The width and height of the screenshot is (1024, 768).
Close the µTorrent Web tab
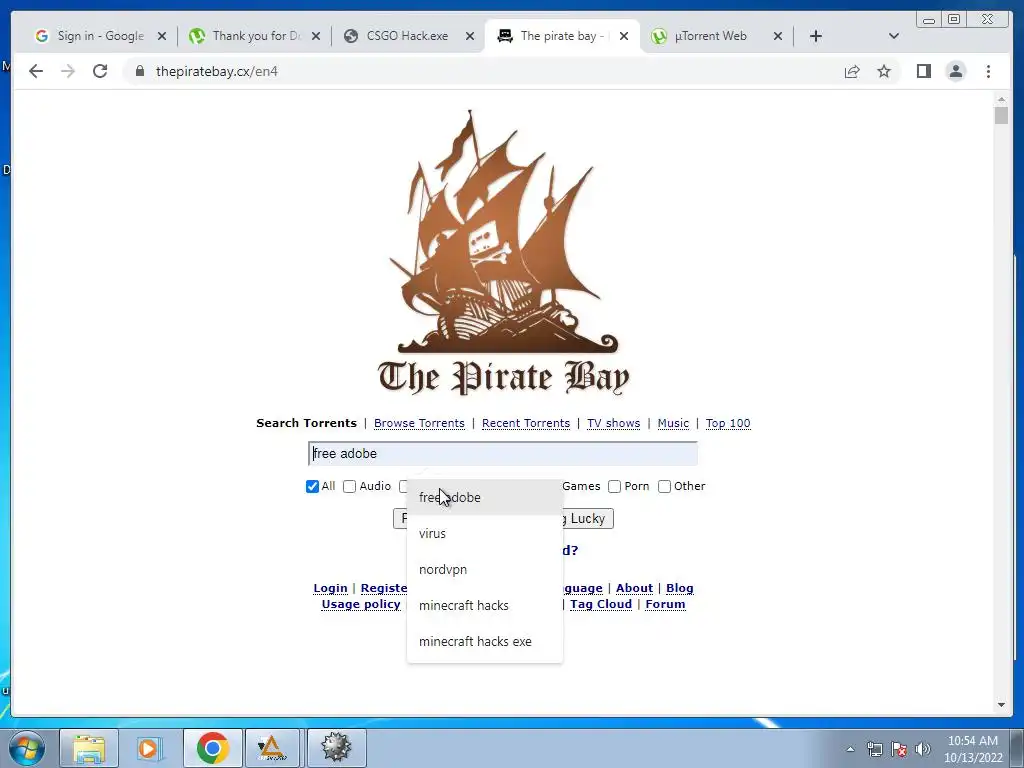click(x=778, y=36)
